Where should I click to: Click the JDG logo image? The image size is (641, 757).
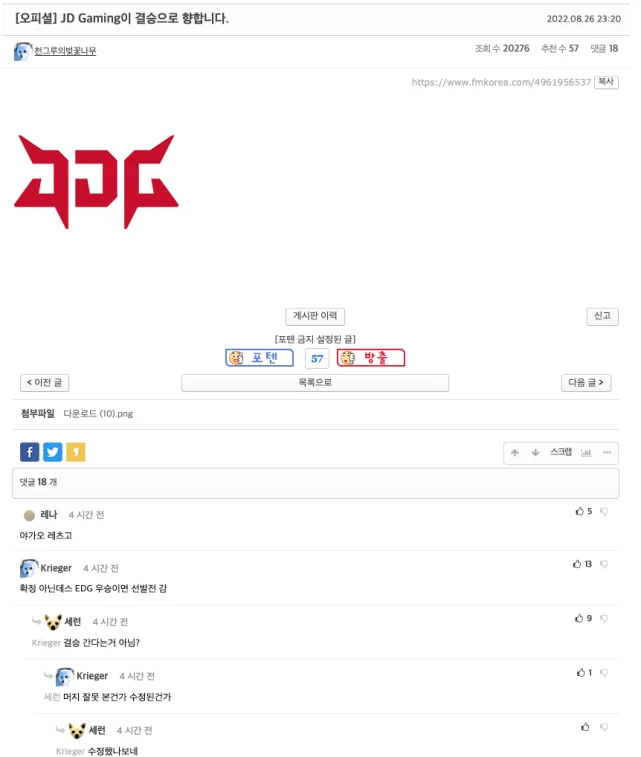tap(97, 182)
